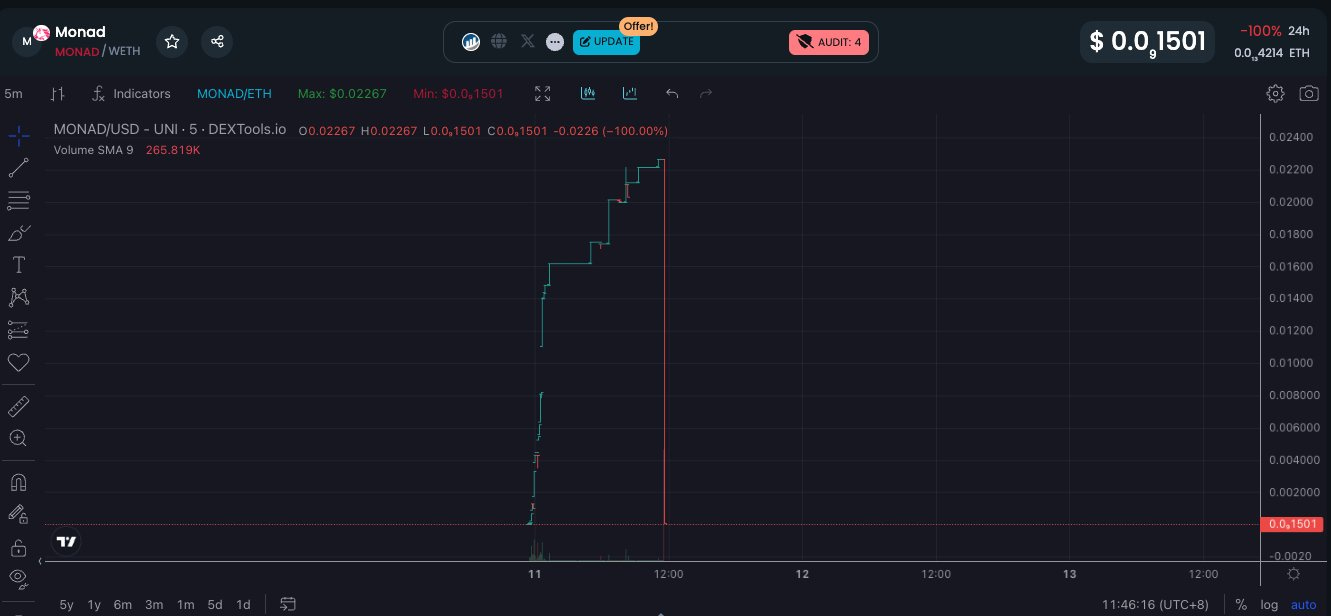This screenshot has width=1331, height=616.
Task: Select the crosshair cursor tool
Action: coord(18,136)
